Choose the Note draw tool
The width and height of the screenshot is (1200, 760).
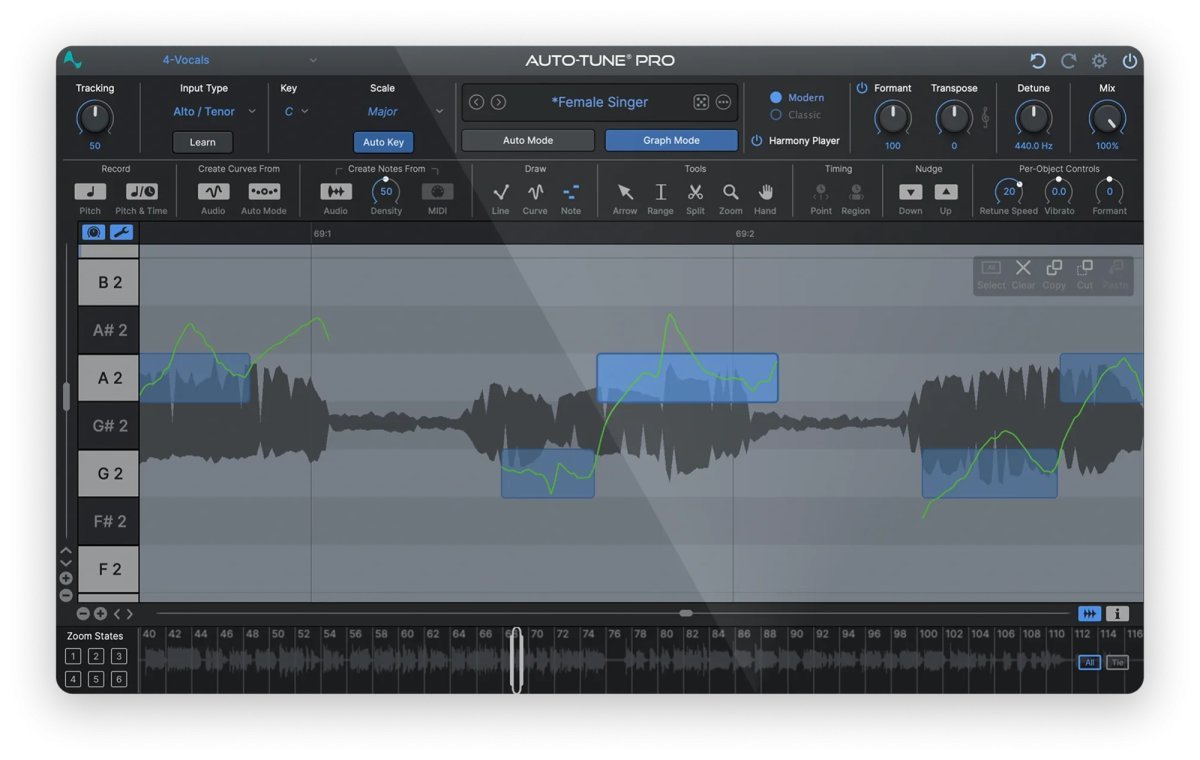pos(571,192)
